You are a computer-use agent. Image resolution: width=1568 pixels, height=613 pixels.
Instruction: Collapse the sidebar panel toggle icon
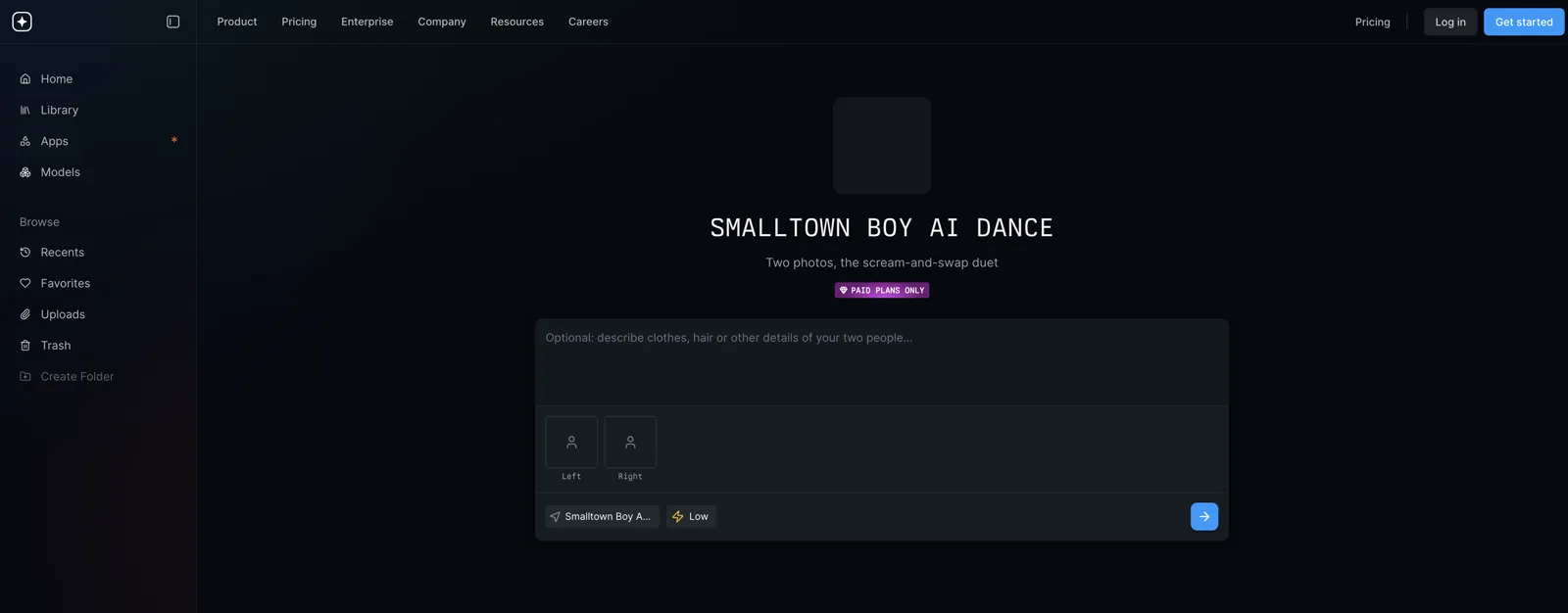coord(173,22)
